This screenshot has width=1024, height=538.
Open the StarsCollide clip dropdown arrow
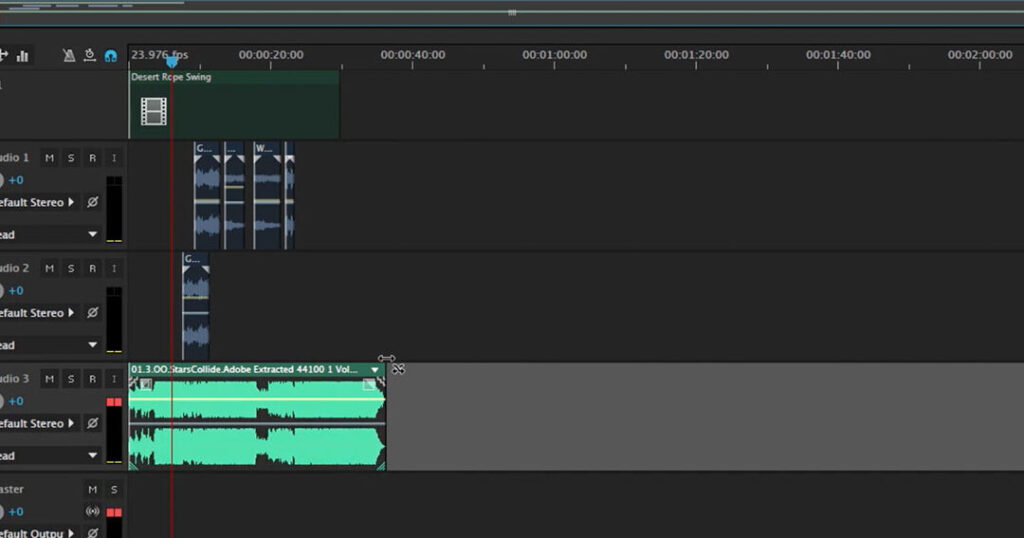[375, 370]
